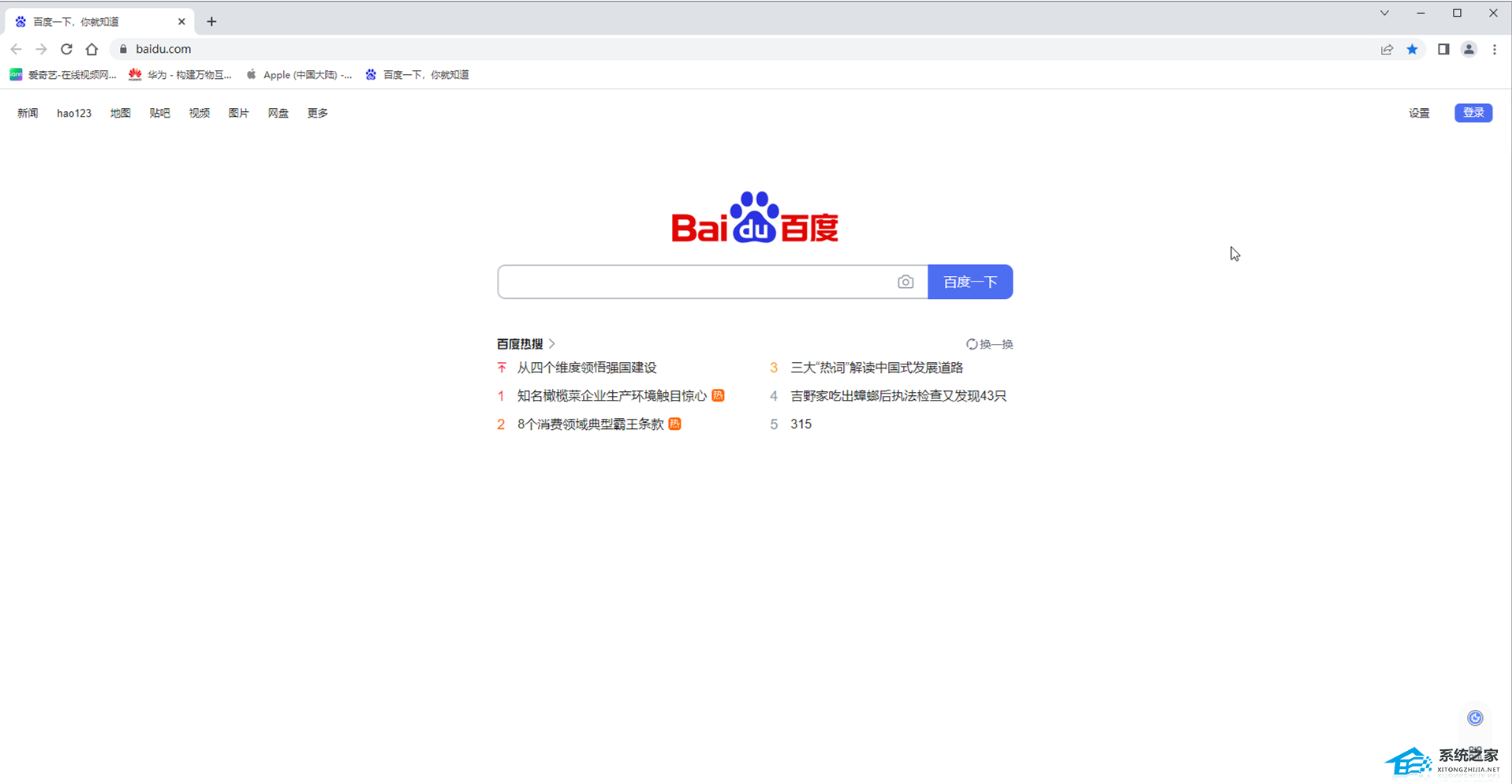Open hot search 从四个维度领悟强国建设
The image size is (1512, 784).
[x=587, y=368]
